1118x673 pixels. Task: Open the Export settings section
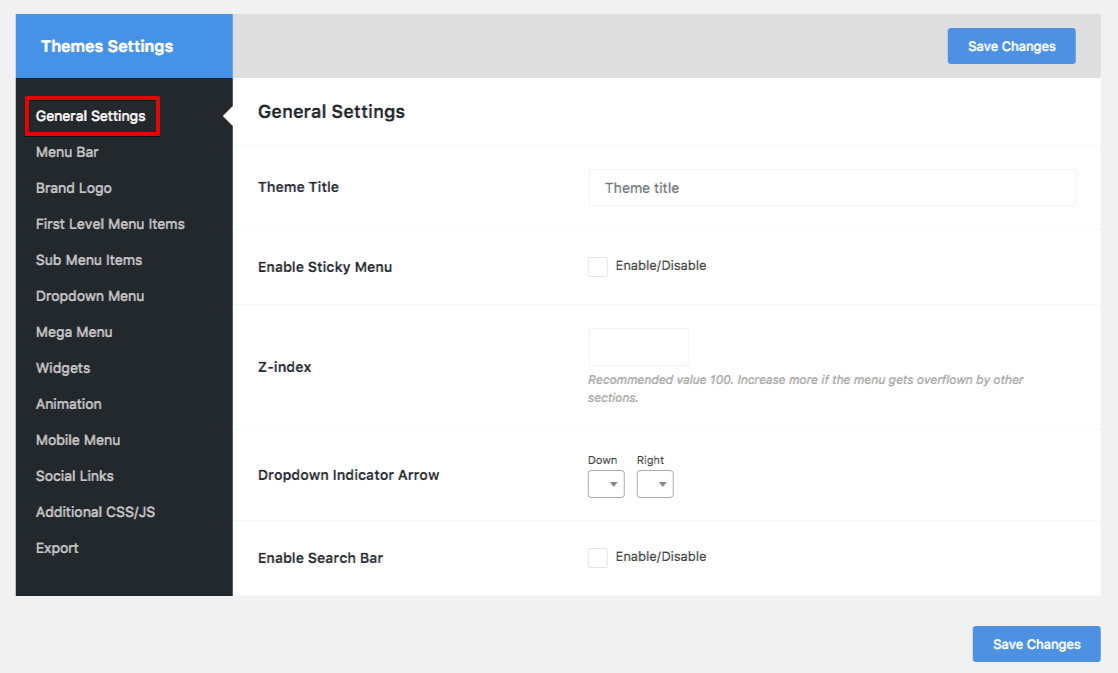pos(57,548)
